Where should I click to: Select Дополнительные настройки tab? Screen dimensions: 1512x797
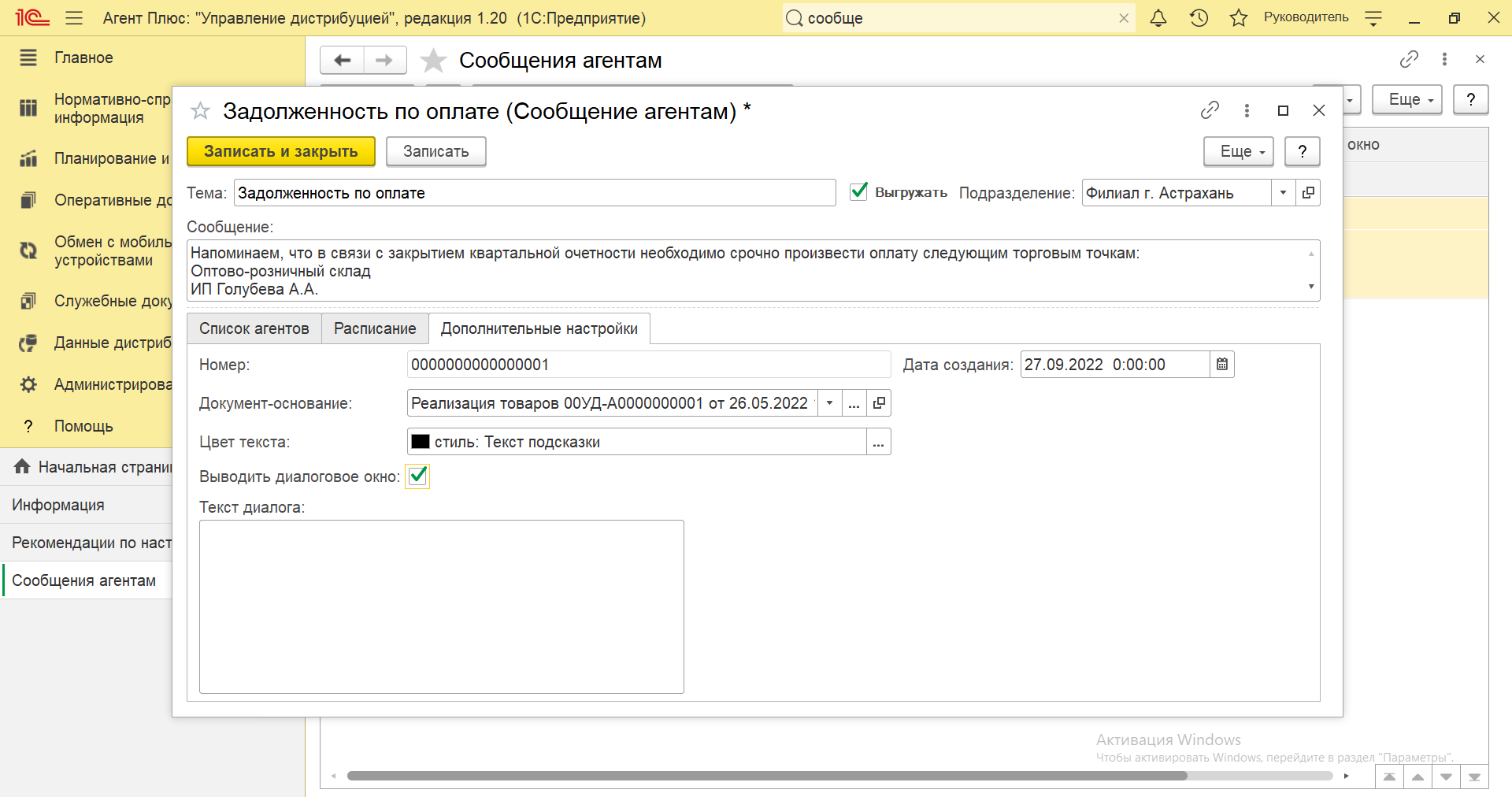point(539,328)
